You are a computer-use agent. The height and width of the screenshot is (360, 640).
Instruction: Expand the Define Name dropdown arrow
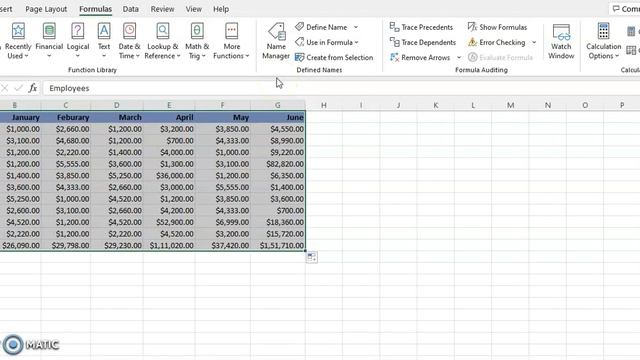pyautogui.click(x=356, y=27)
